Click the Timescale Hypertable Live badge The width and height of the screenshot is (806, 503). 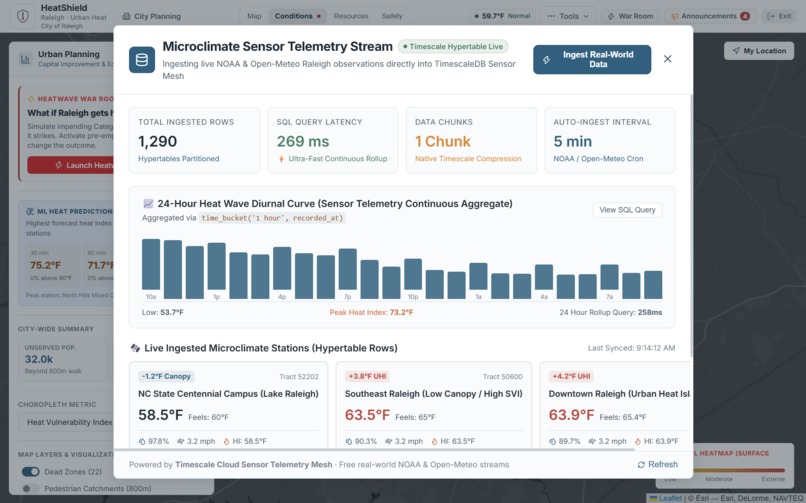[x=453, y=47]
